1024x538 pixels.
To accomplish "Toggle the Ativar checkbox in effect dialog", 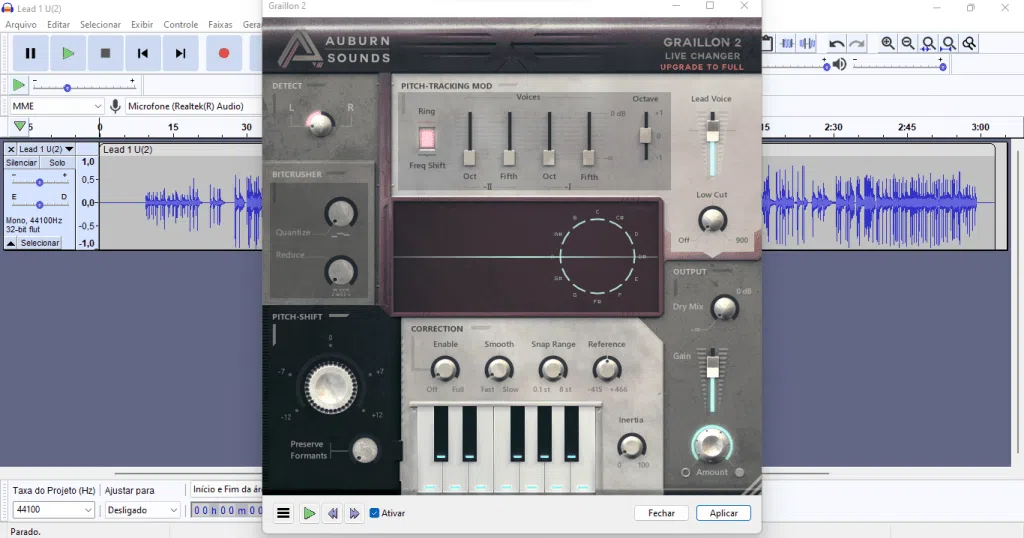I will pos(374,513).
